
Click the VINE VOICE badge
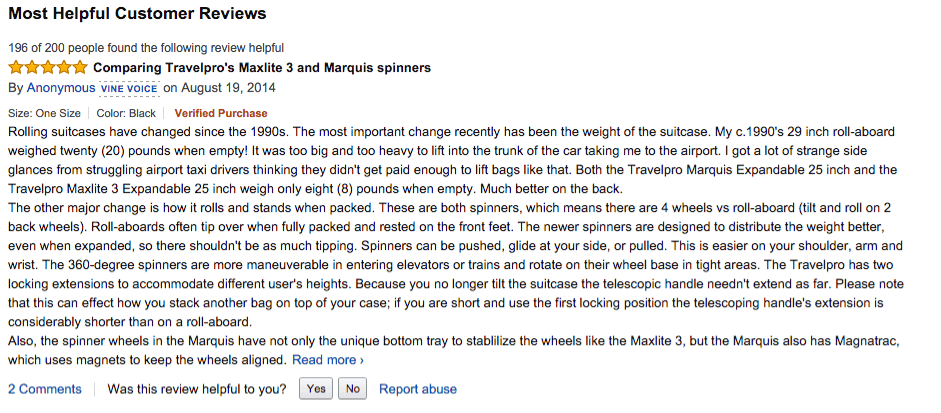(x=129, y=88)
